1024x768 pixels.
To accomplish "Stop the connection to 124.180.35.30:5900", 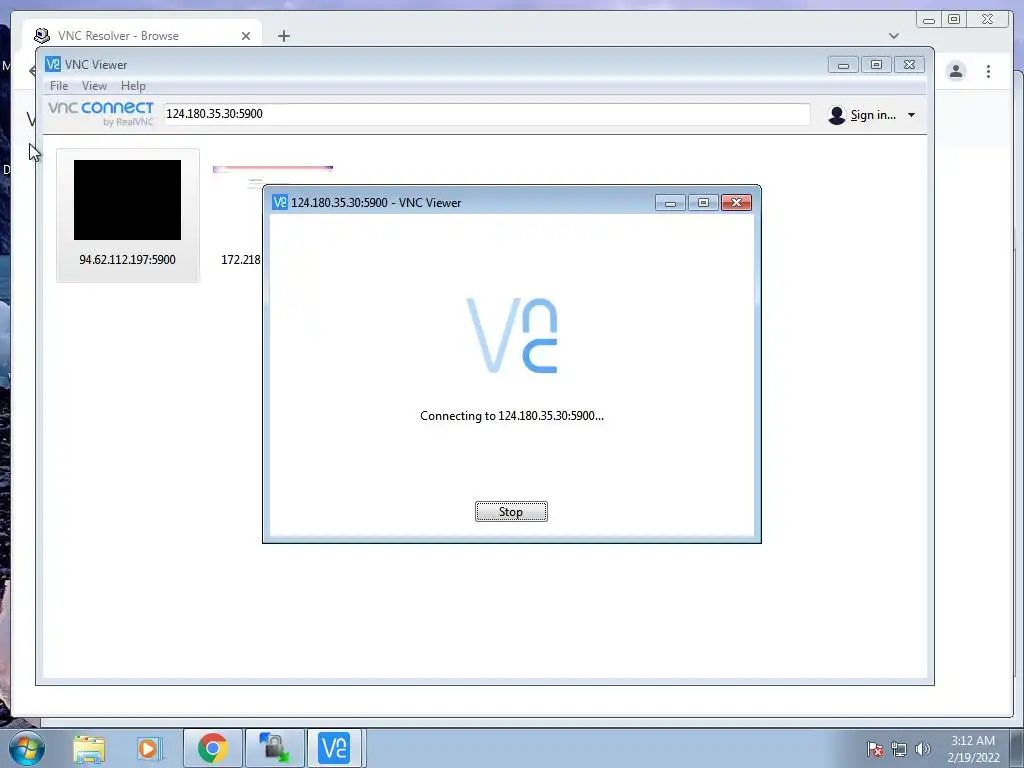I will 511,511.
